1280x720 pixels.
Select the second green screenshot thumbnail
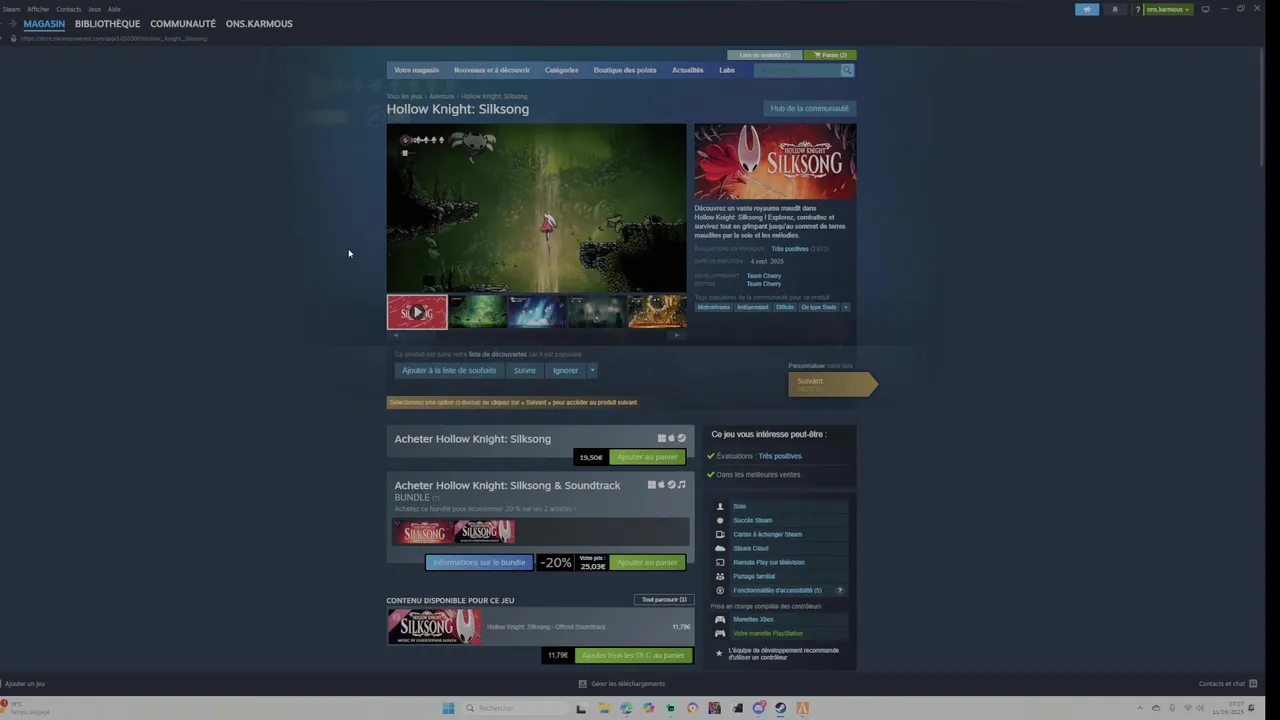(477, 312)
